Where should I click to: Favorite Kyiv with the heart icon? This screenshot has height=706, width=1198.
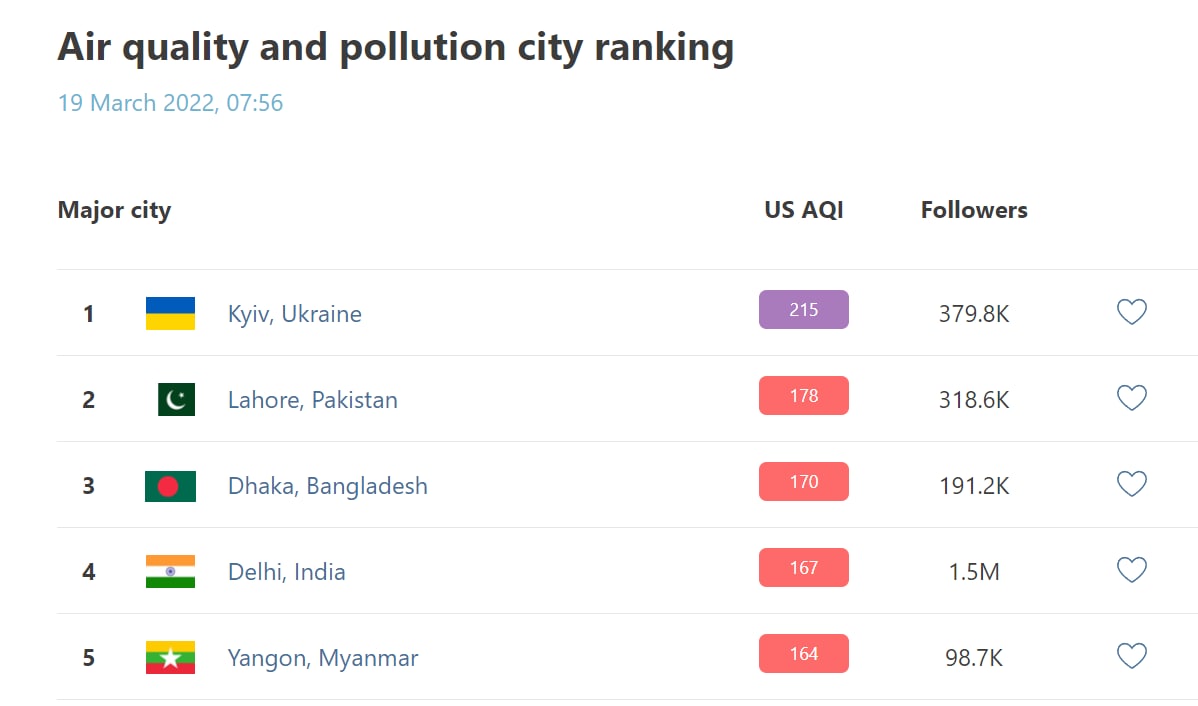[x=1131, y=313]
